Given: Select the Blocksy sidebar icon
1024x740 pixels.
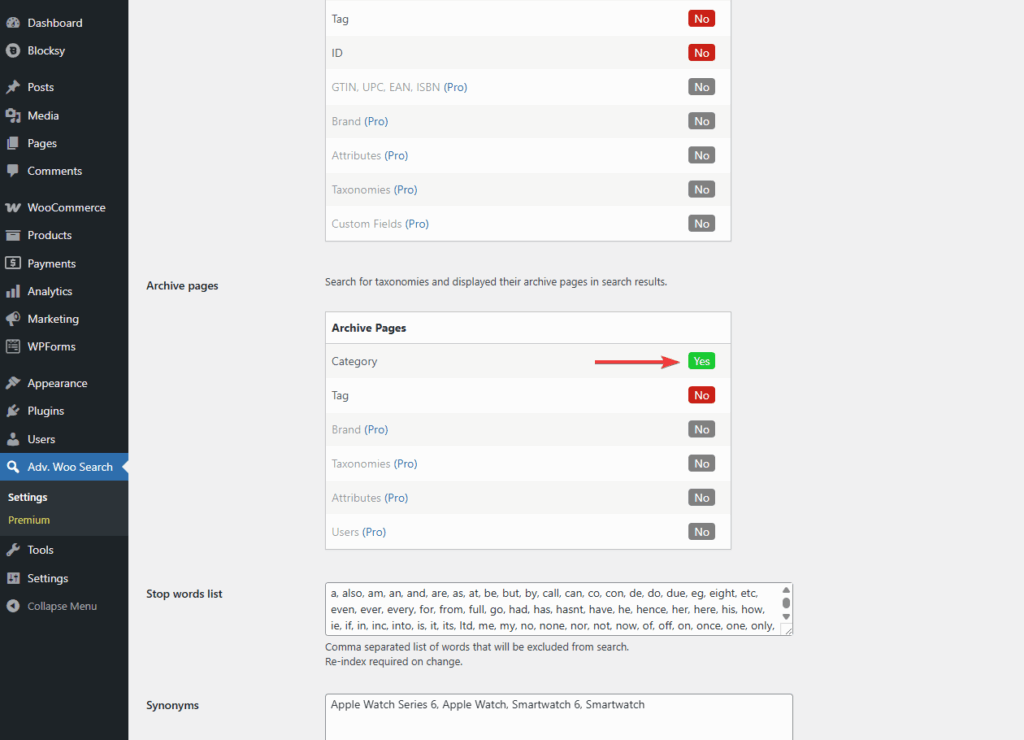Looking at the screenshot, I should (45, 51).
